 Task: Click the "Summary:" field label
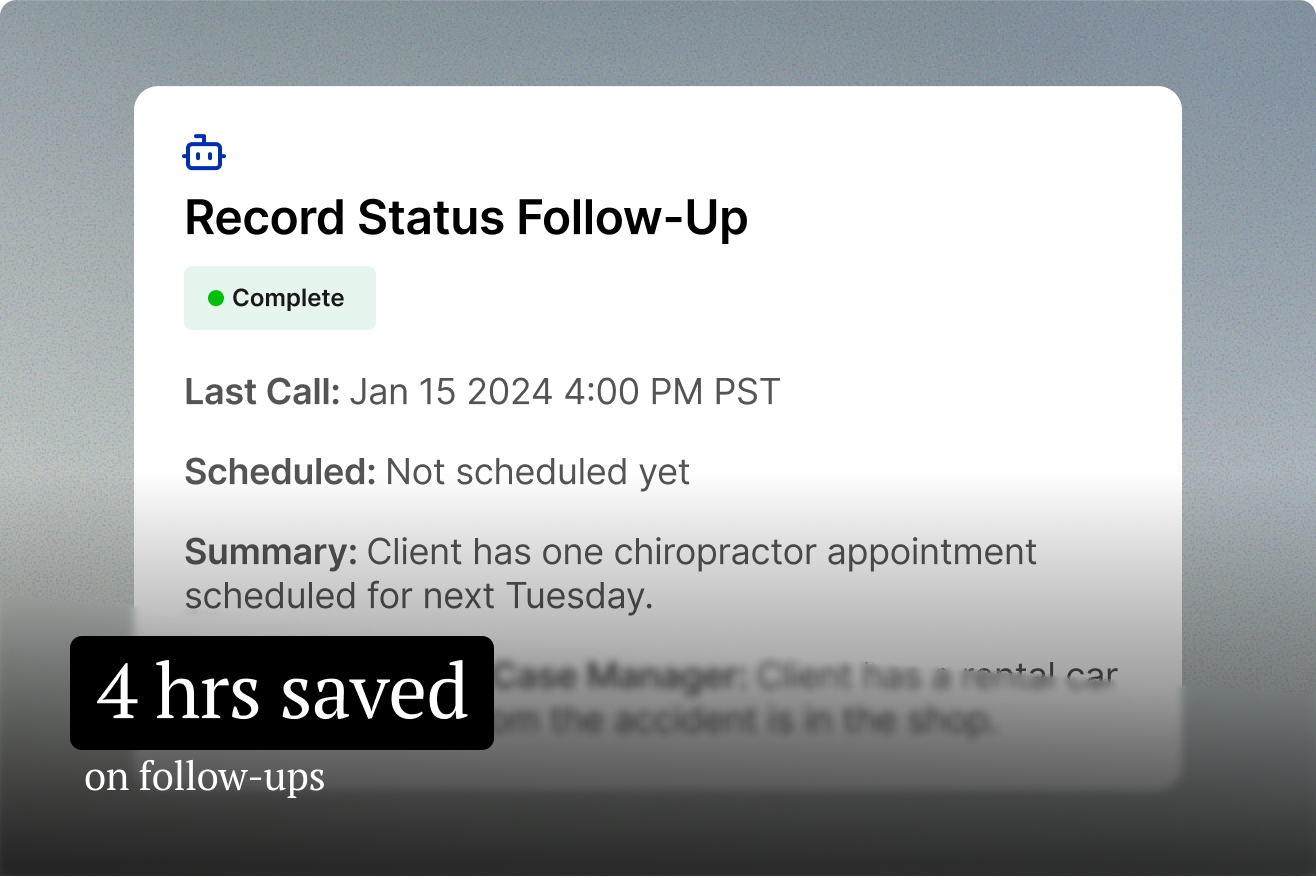[270, 552]
